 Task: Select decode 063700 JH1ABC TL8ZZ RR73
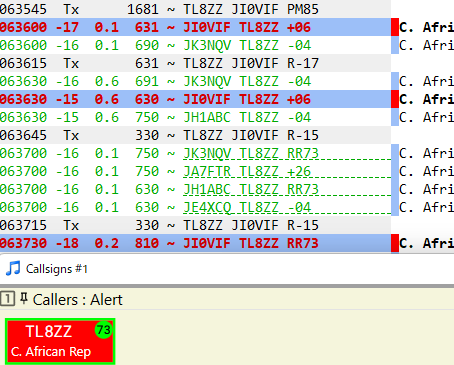point(195,189)
